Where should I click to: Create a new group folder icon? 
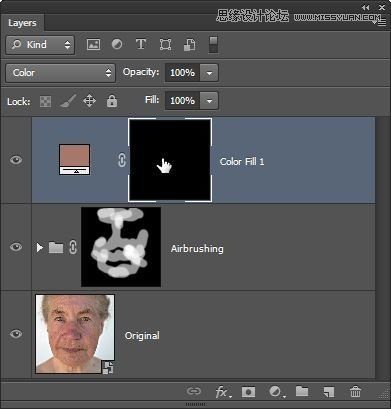(x=302, y=391)
